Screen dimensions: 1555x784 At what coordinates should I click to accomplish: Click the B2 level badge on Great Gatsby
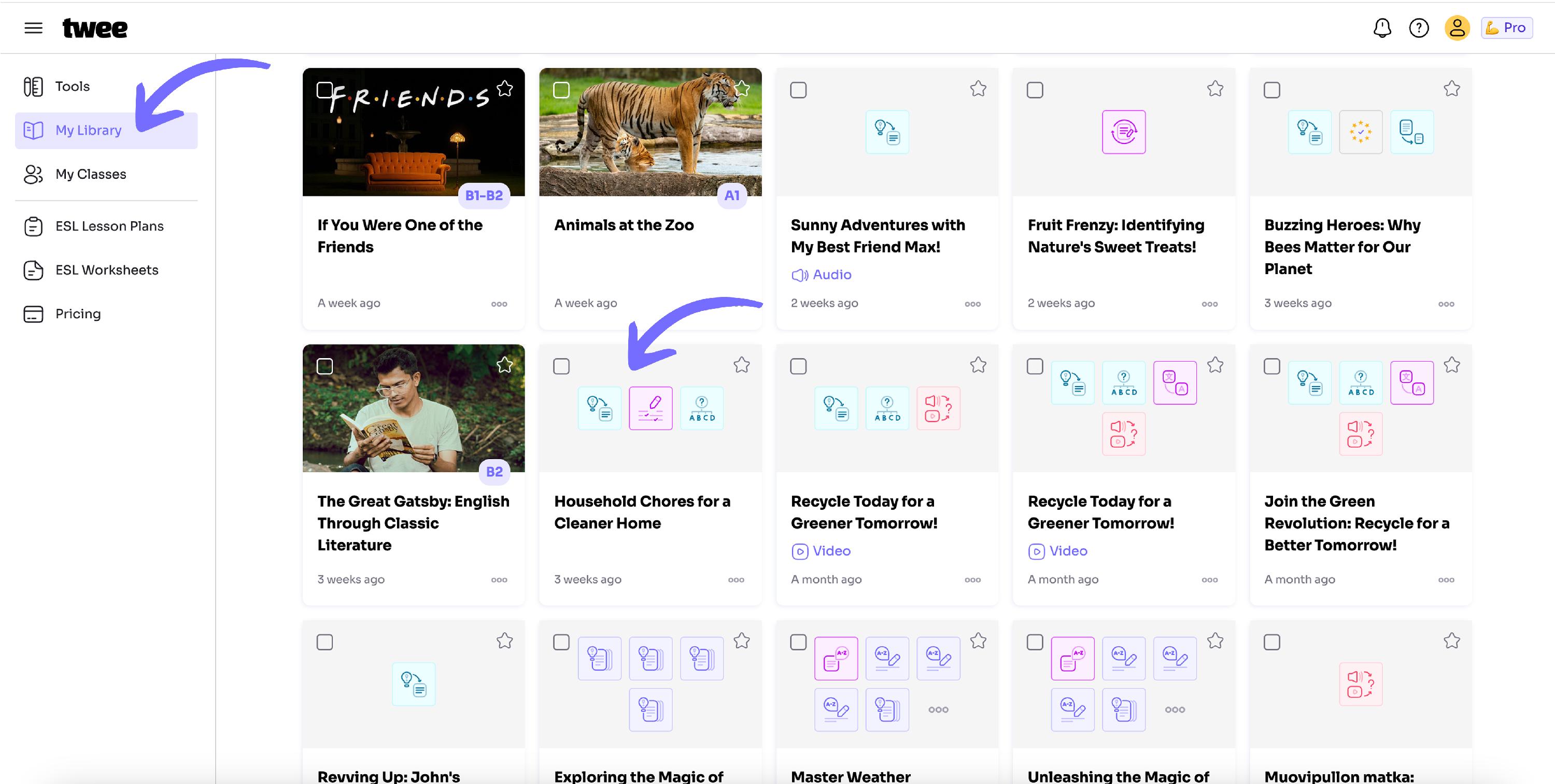tap(494, 472)
